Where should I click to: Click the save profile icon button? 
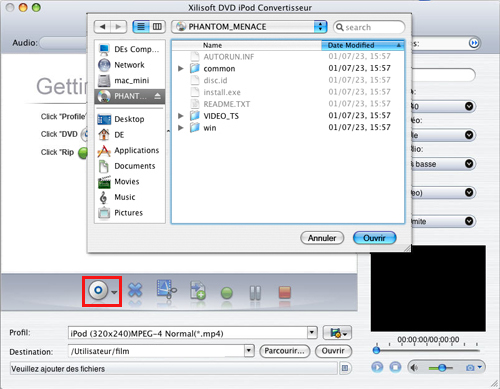[337, 333]
